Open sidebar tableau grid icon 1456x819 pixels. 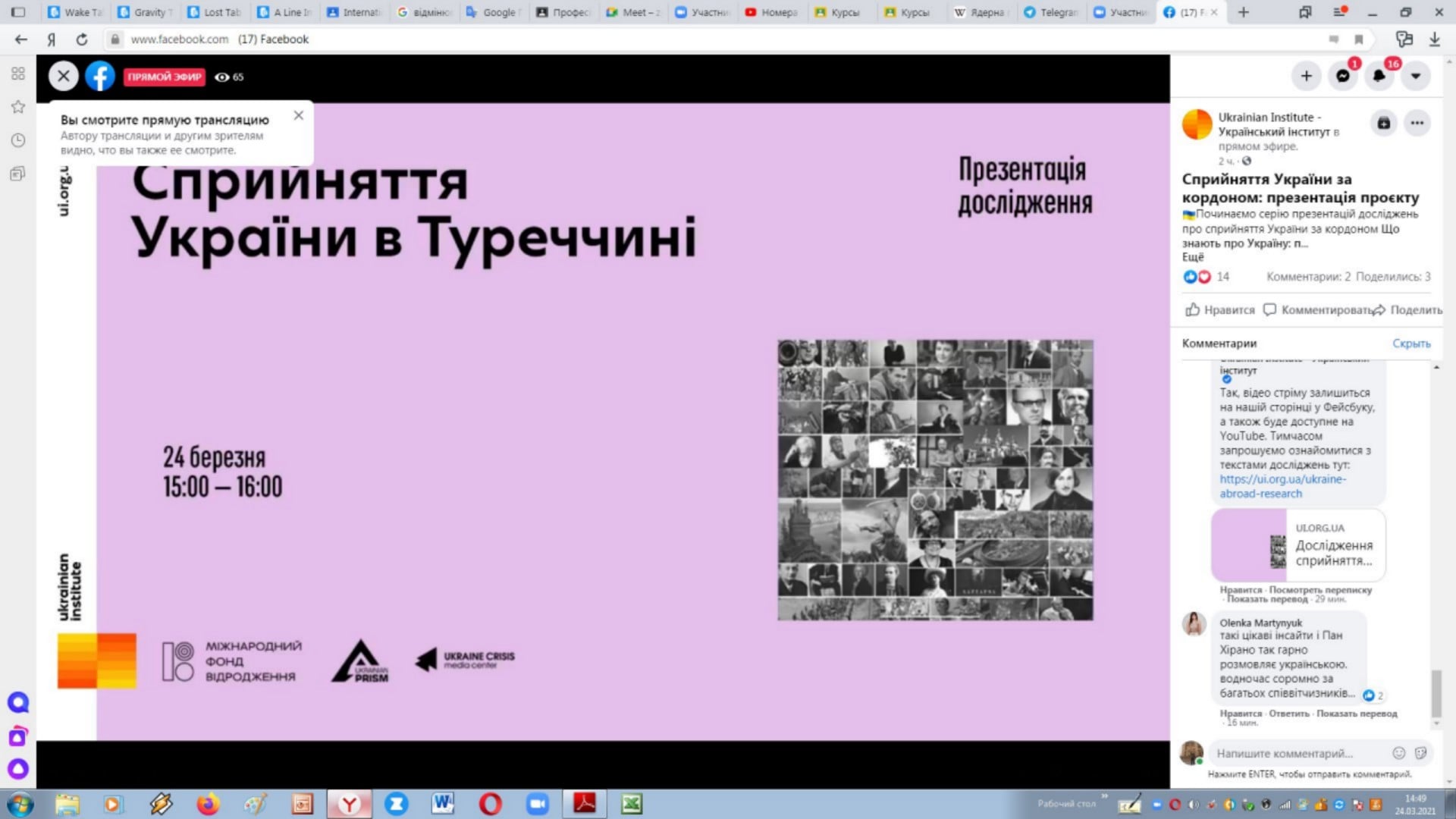18,74
